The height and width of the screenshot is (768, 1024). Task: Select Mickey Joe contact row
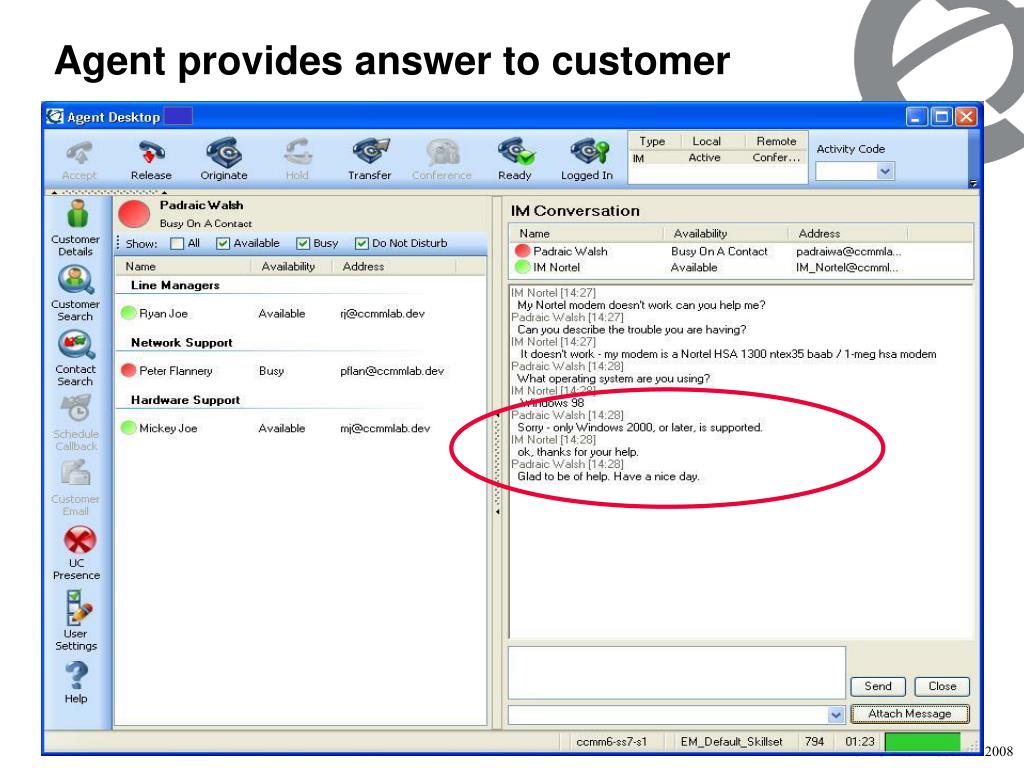click(300, 428)
